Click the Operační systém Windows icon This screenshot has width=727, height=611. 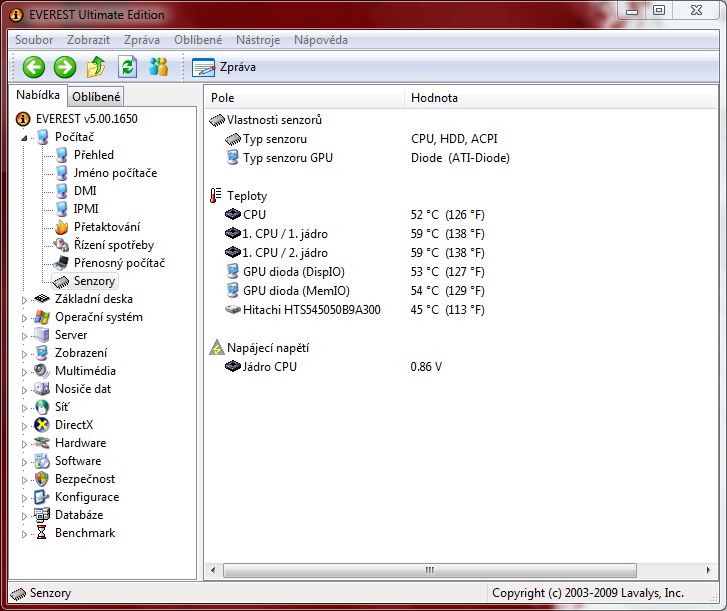[42, 317]
